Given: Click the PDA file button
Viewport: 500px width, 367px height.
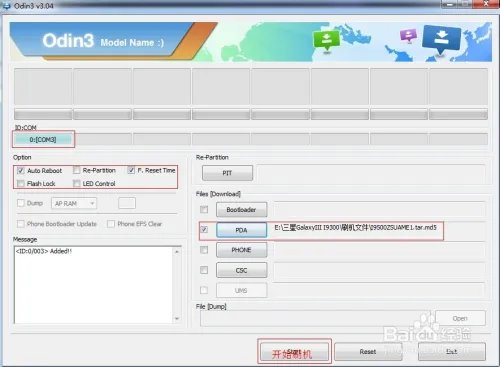Looking at the screenshot, I should 241,230.
